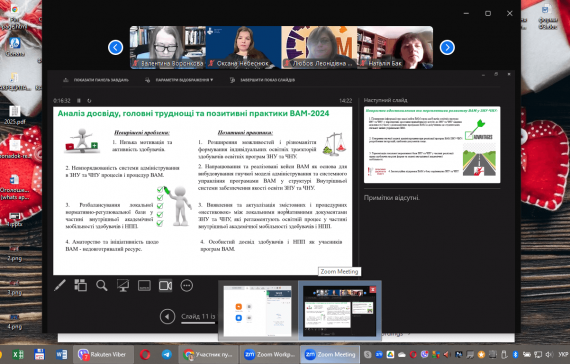This screenshot has height=364, width=570.
Task: Open the calendar app icon in taskbar
Action: pyautogui.click(x=39, y=354)
